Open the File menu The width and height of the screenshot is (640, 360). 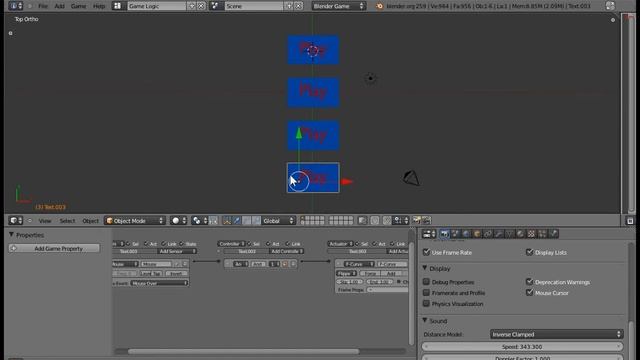tap(42, 6)
